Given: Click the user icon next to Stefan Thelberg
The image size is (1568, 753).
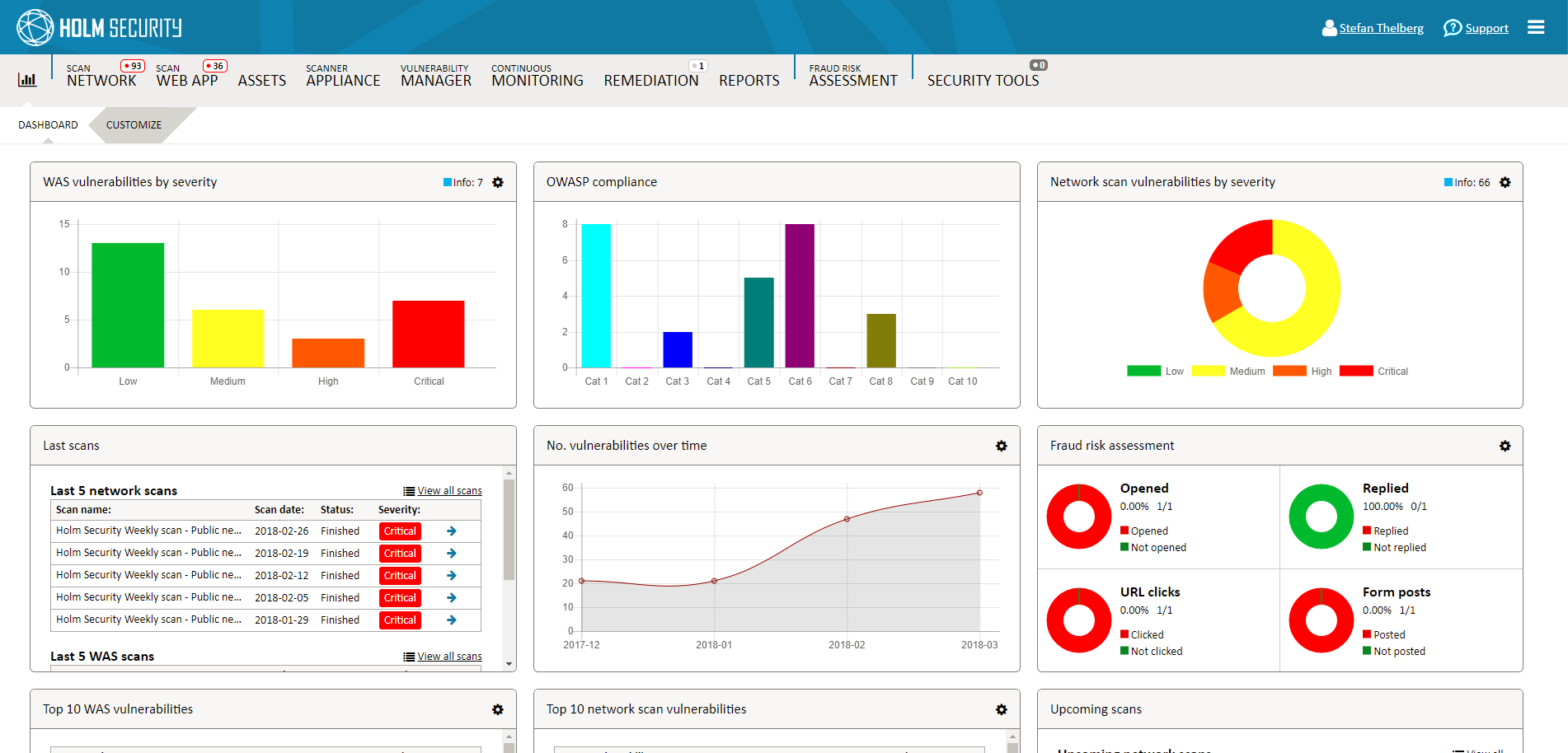Looking at the screenshot, I should (x=1327, y=27).
